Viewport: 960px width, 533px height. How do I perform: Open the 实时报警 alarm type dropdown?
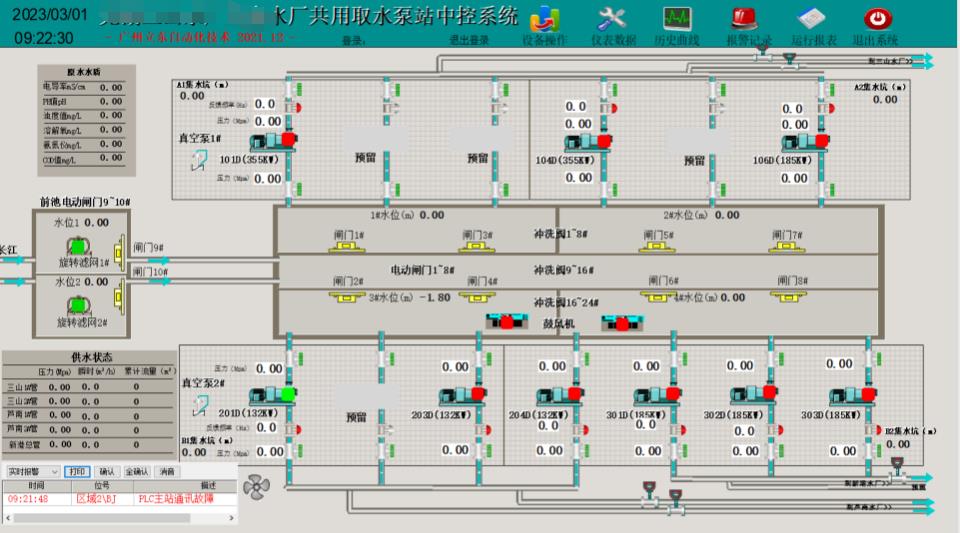click(x=33, y=472)
